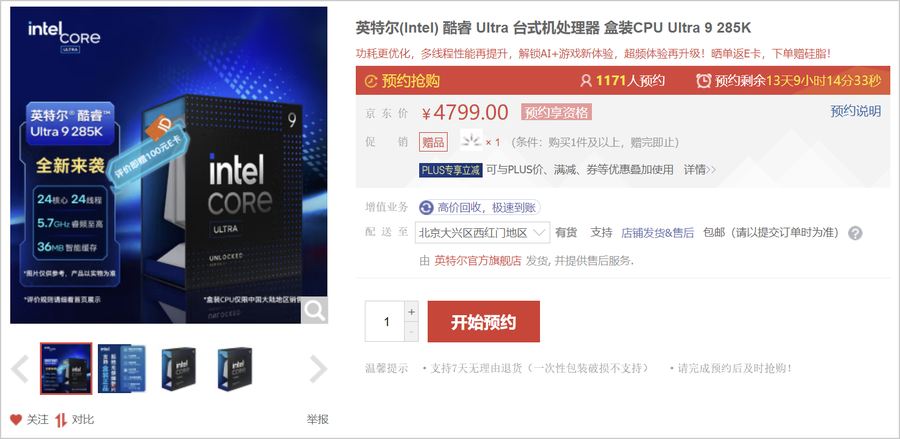900x439 pixels.
Task: Click the main product image
Action: (x=169, y=165)
